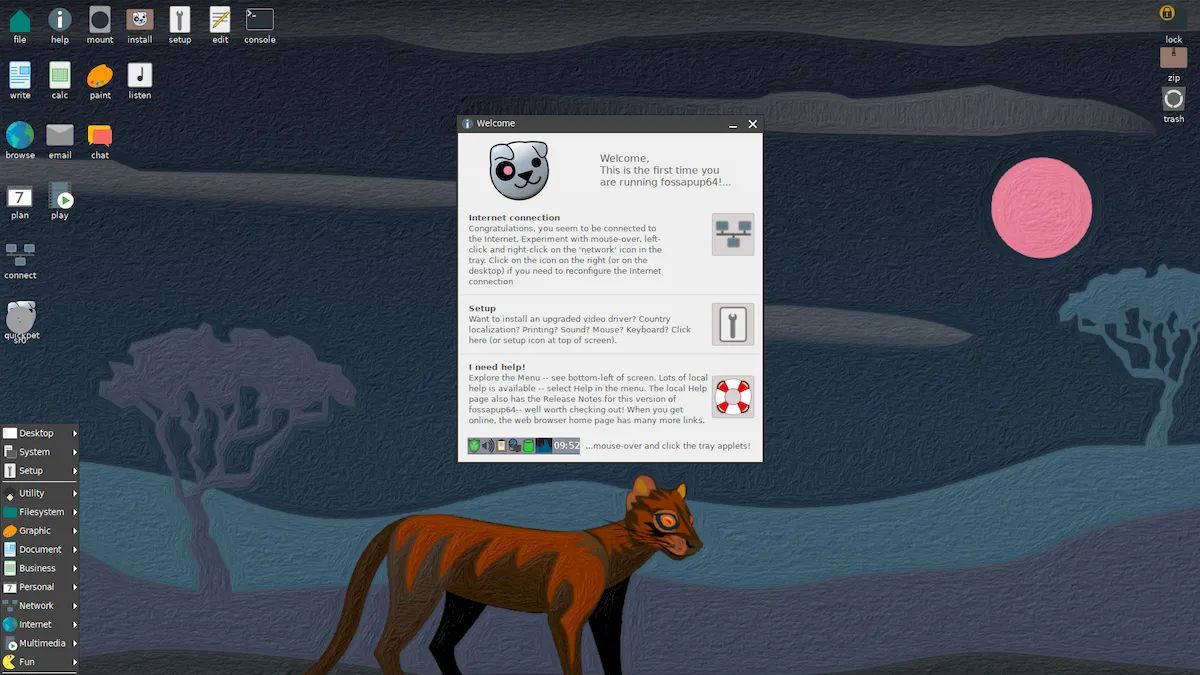The width and height of the screenshot is (1200, 675).
Task: Mute audio via the speaker tray applet
Action: click(487, 445)
